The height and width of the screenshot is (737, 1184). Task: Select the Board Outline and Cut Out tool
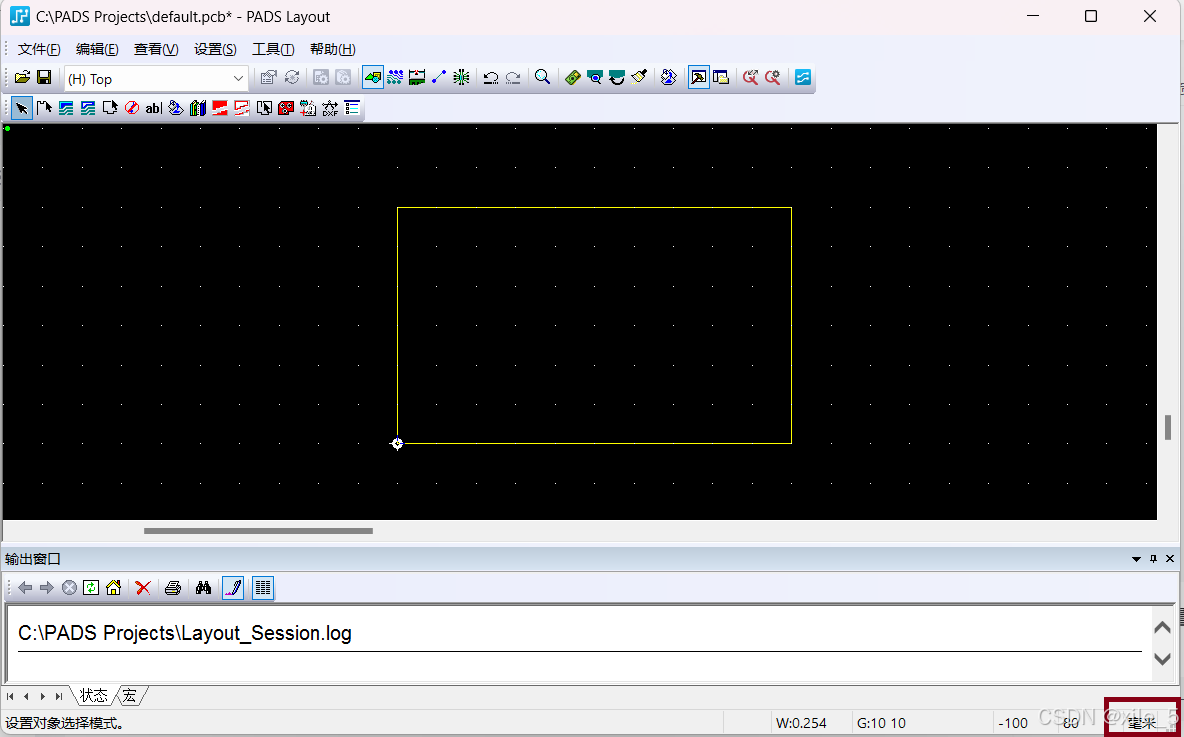click(x=110, y=108)
